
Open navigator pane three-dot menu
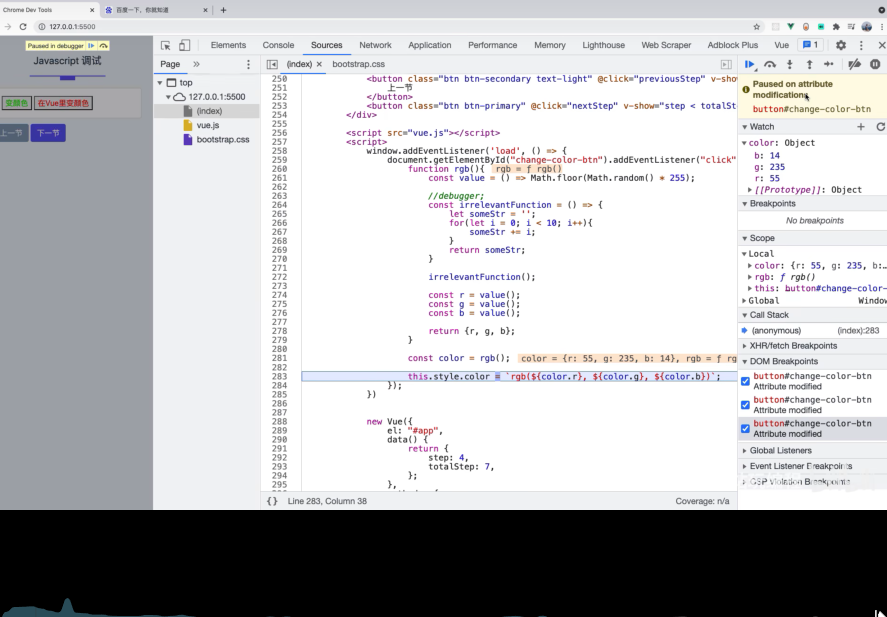[x=248, y=64]
